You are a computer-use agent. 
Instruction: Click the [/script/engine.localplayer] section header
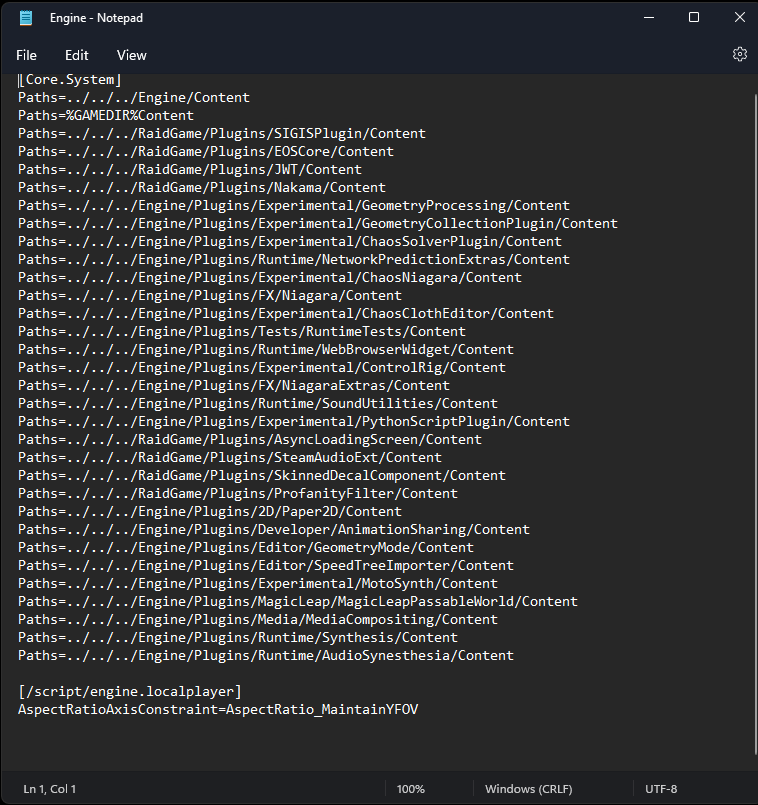point(130,692)
